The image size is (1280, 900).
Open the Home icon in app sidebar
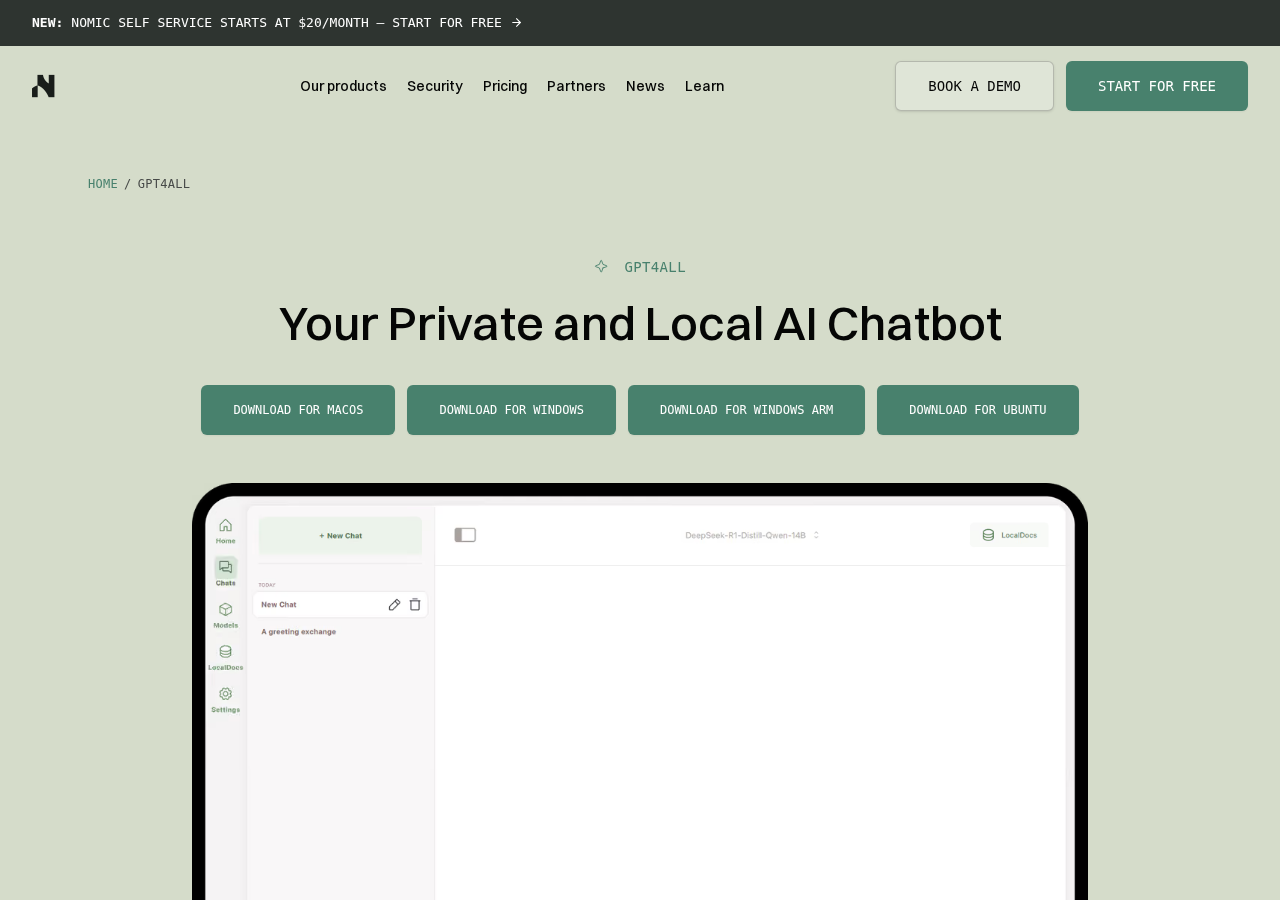pos(225,525)
